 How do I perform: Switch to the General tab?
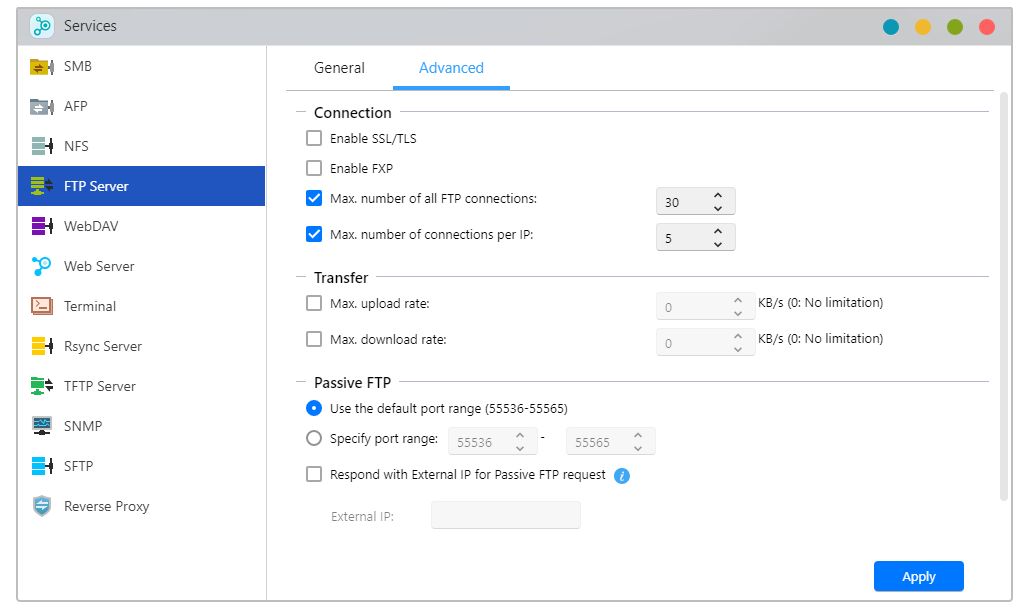click(339, 68)
